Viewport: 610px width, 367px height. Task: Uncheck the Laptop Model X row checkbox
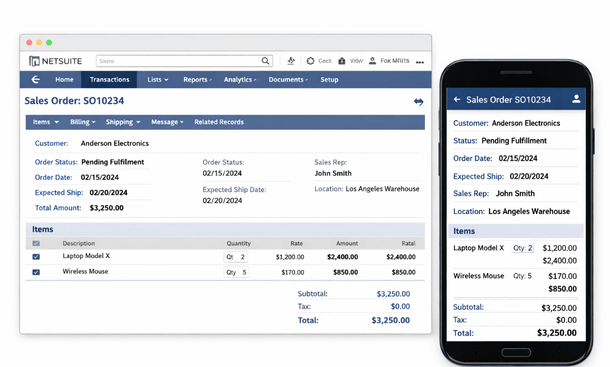[x=36, y=256]
